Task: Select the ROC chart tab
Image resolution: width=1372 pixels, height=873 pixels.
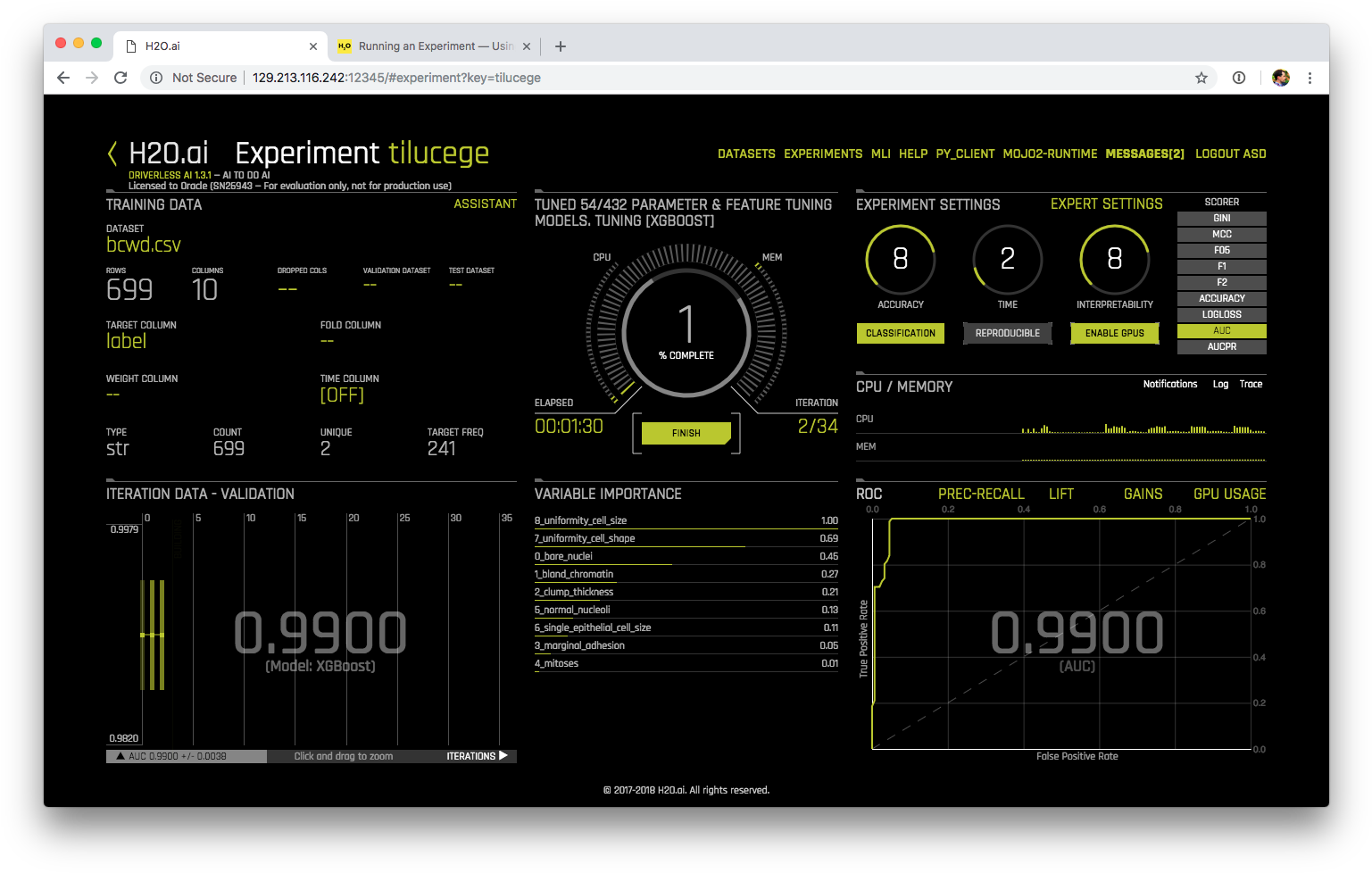Action: click(x=869, y=494)
